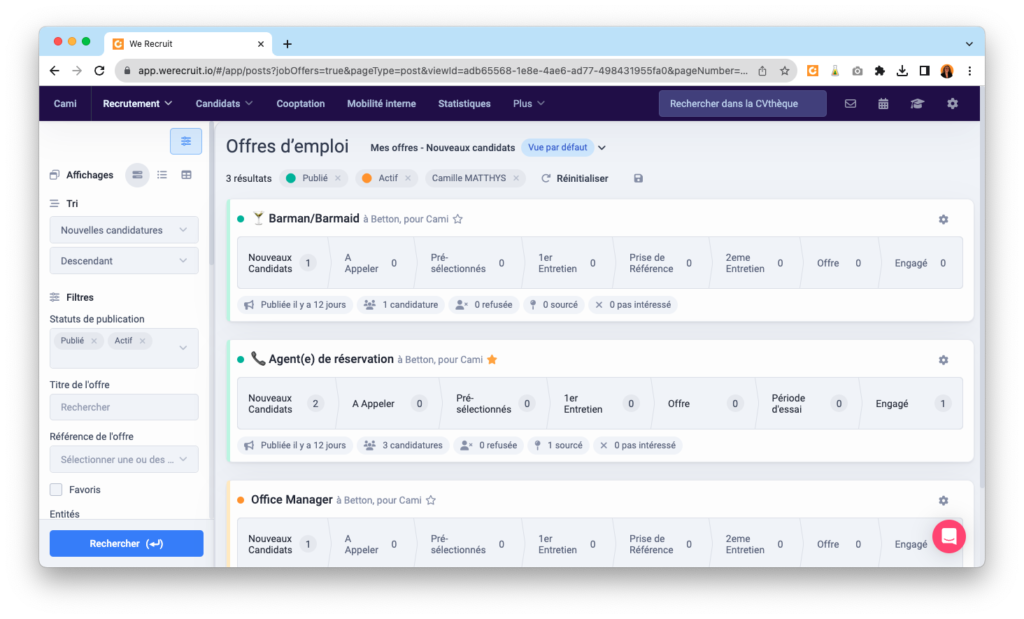Click the Titre de l'offre search field
The width and height of the screenshot is (1024, 619).
tap(124, 407)
